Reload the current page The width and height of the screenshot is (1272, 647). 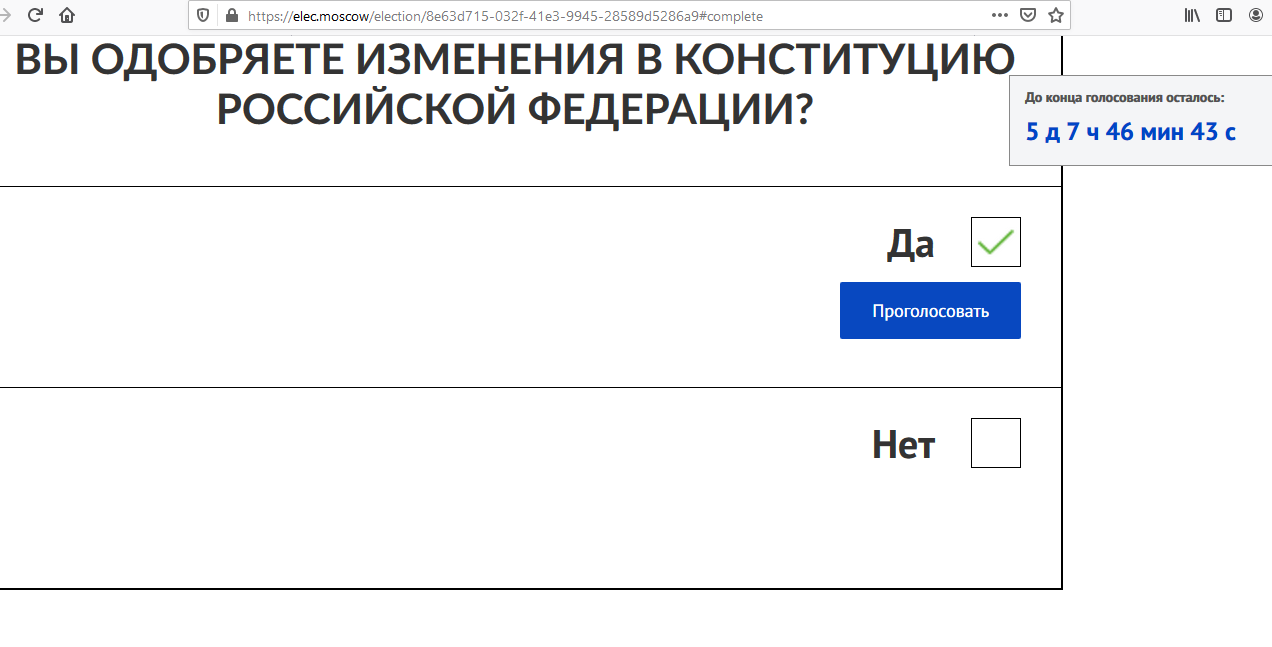point(35,15)
